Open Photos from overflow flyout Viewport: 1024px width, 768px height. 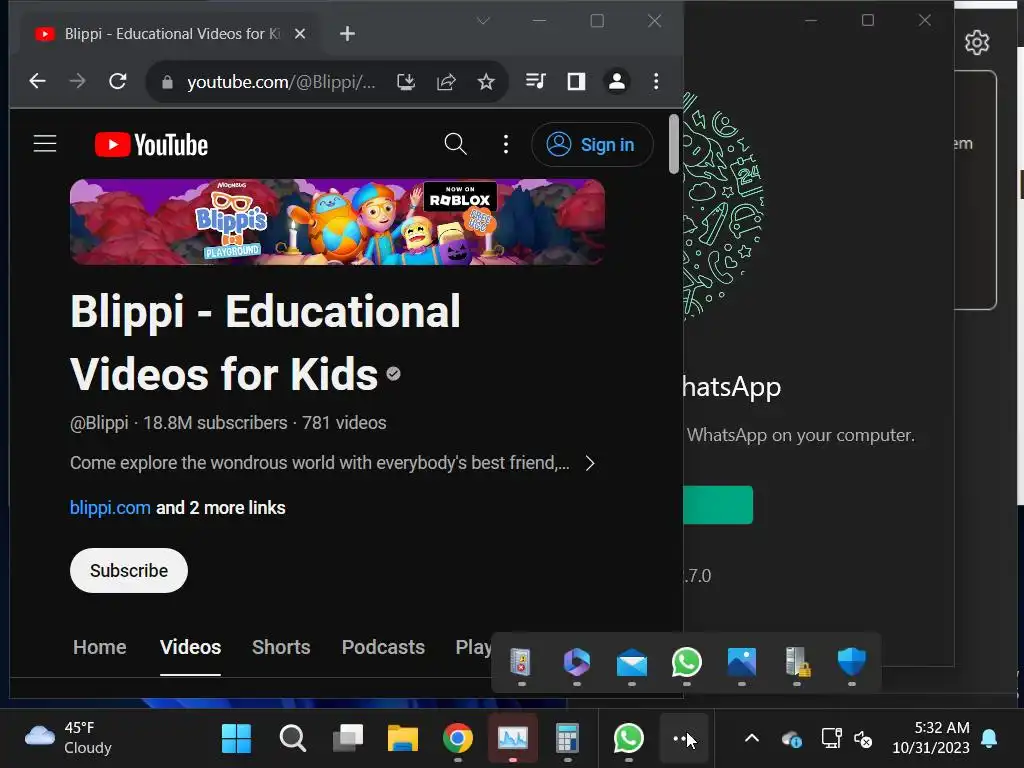point(742,662)
